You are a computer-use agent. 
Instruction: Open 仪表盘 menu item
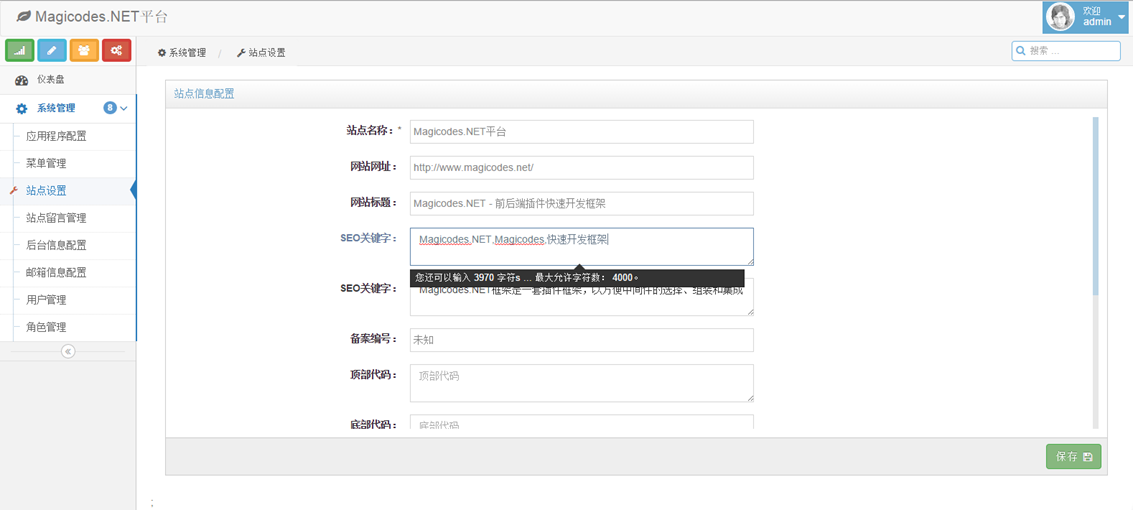pos(68,80)
